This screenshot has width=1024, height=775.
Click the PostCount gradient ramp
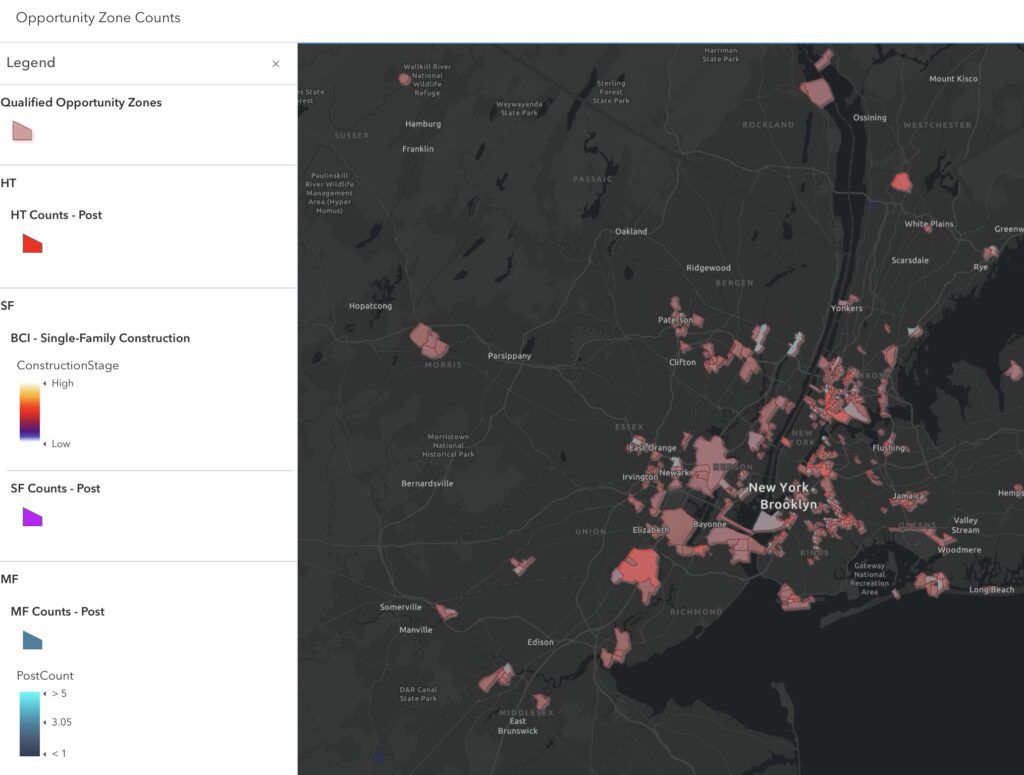click(x=29, y=723)
